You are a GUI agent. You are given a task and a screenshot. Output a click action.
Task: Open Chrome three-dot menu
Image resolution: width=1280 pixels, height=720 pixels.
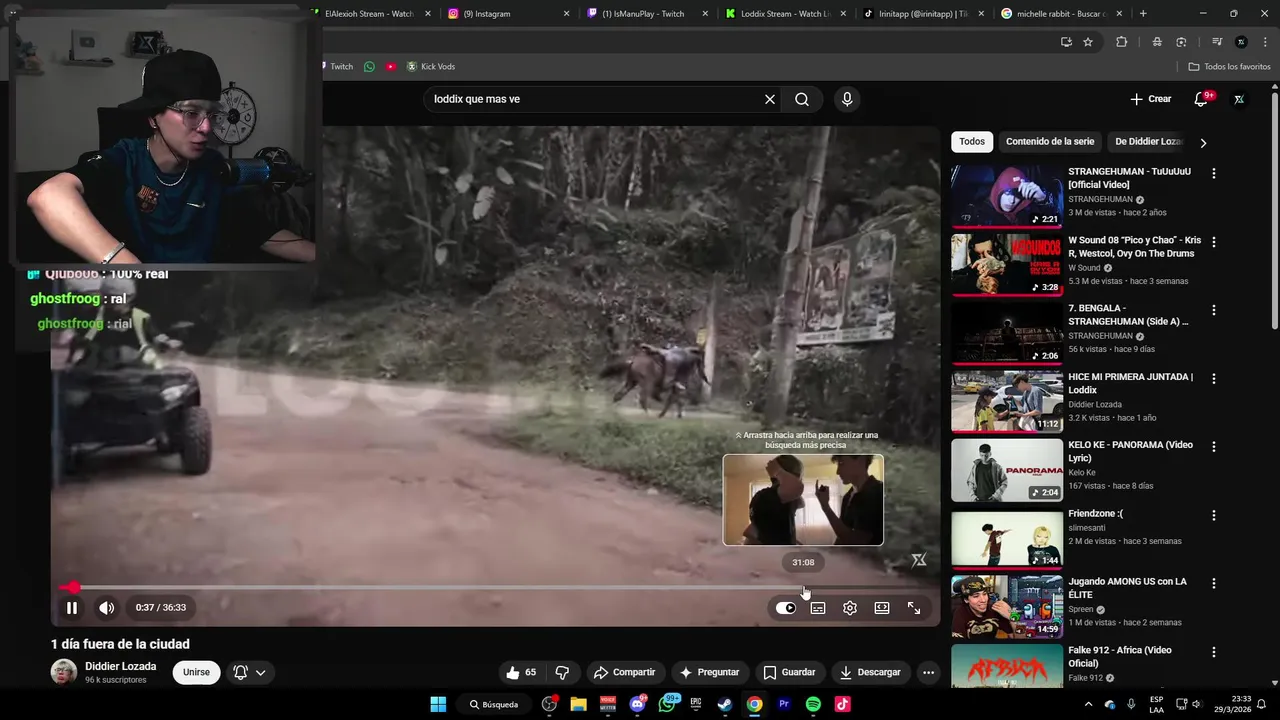1265,41
